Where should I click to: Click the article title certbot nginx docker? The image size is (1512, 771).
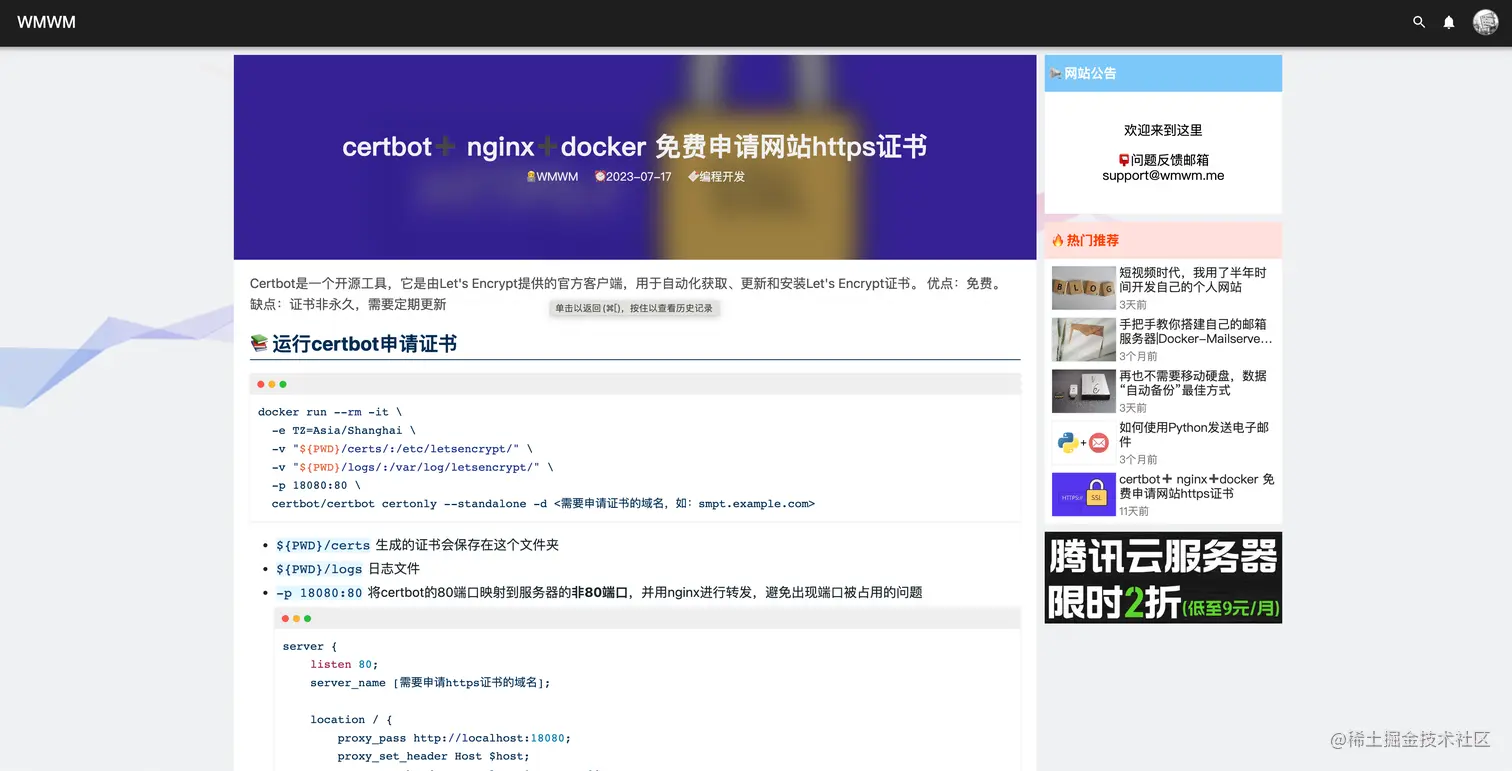pos(634,146)
